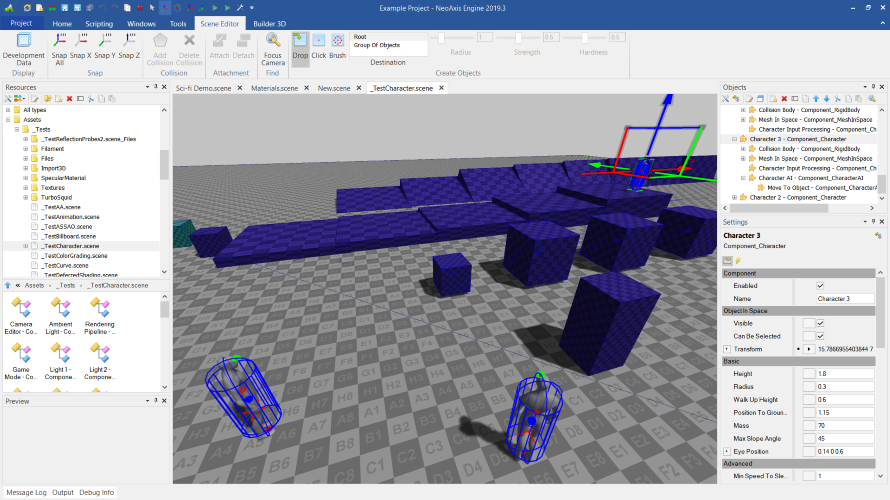Open the Scripting ribbon tab
The image size is (890, 500).
coord(99,24)
